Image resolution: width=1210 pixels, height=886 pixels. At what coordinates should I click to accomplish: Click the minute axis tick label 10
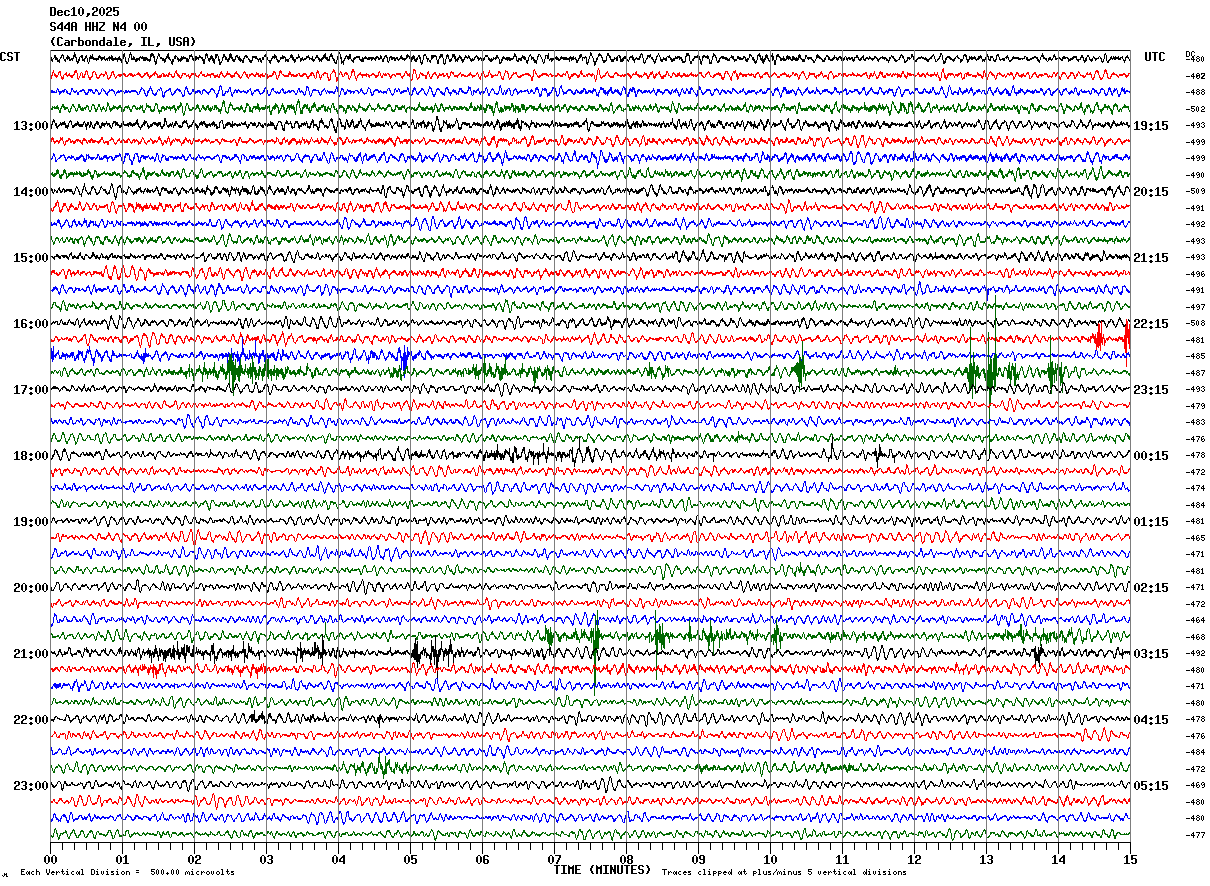click(770, 858)
